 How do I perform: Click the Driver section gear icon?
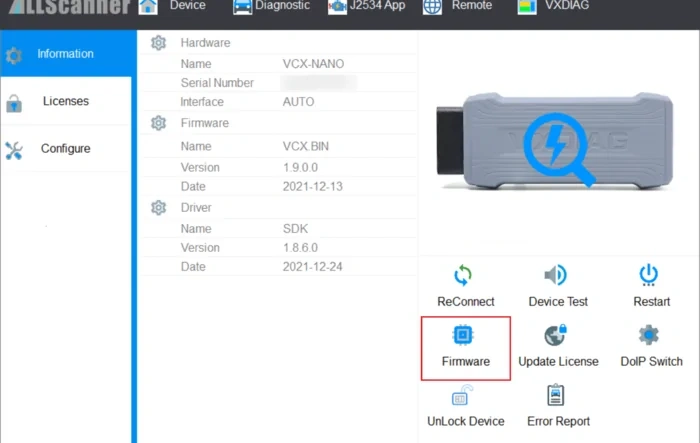(x=158, y=208)
